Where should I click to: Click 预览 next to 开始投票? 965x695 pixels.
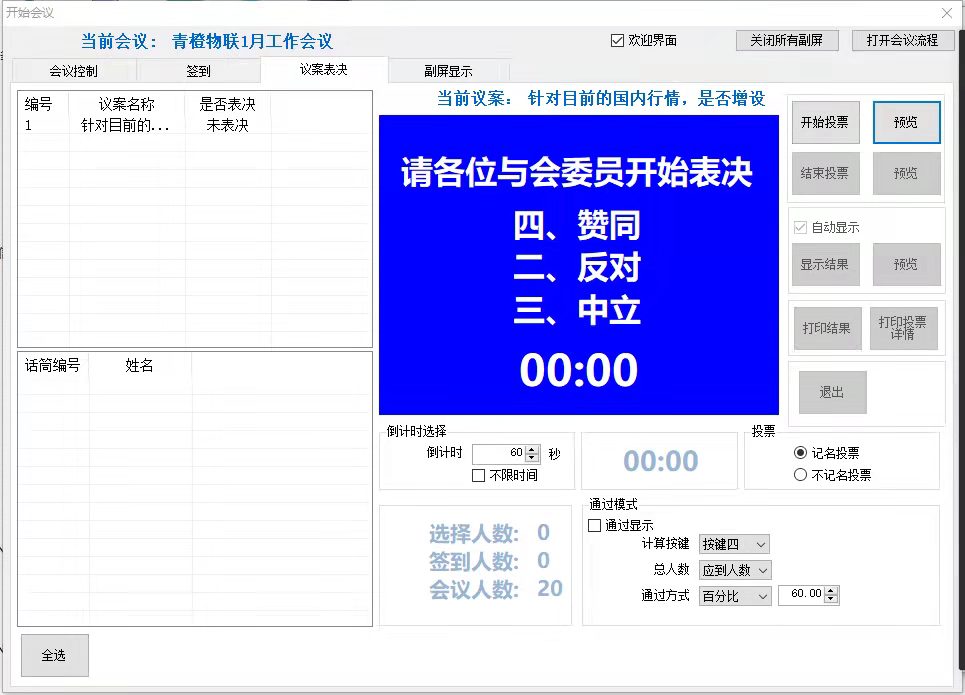click(907, 123)
